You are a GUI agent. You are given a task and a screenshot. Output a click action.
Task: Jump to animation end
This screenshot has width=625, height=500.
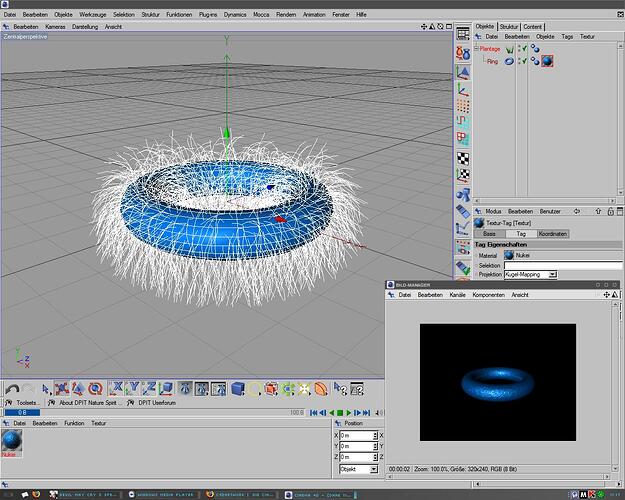click(x=366, y=413)
